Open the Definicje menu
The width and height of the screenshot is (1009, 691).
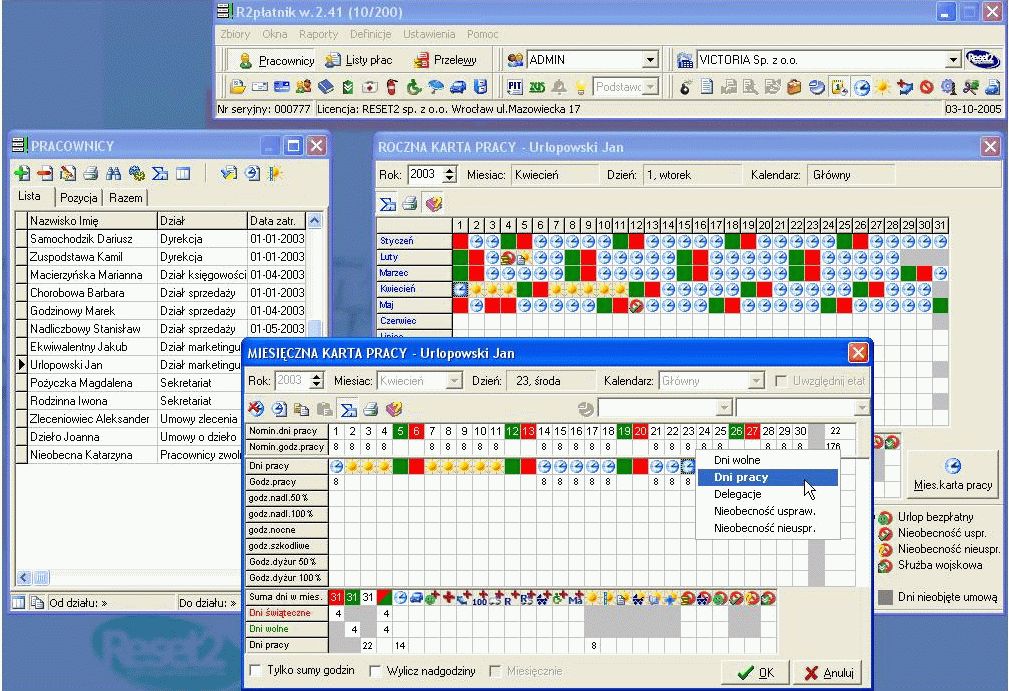tap(371, 34)
